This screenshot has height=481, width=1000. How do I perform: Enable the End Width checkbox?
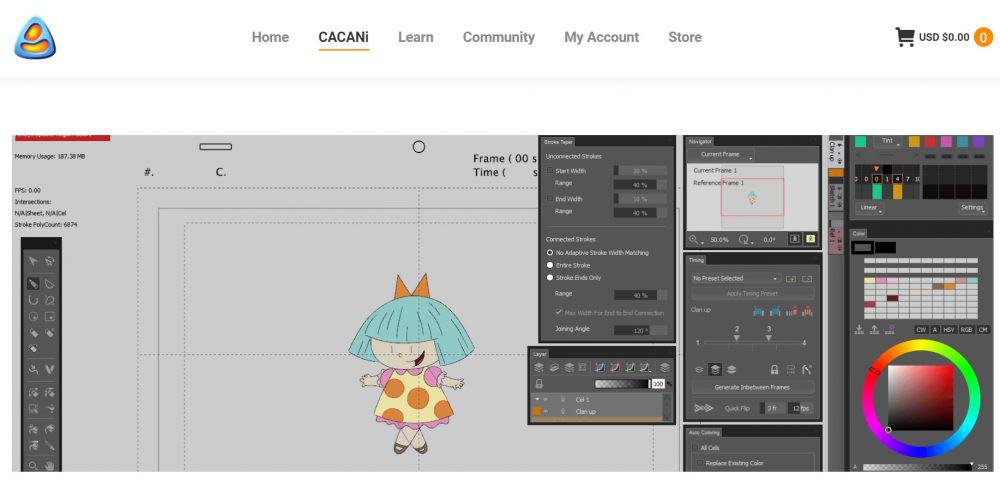(550, 199)
